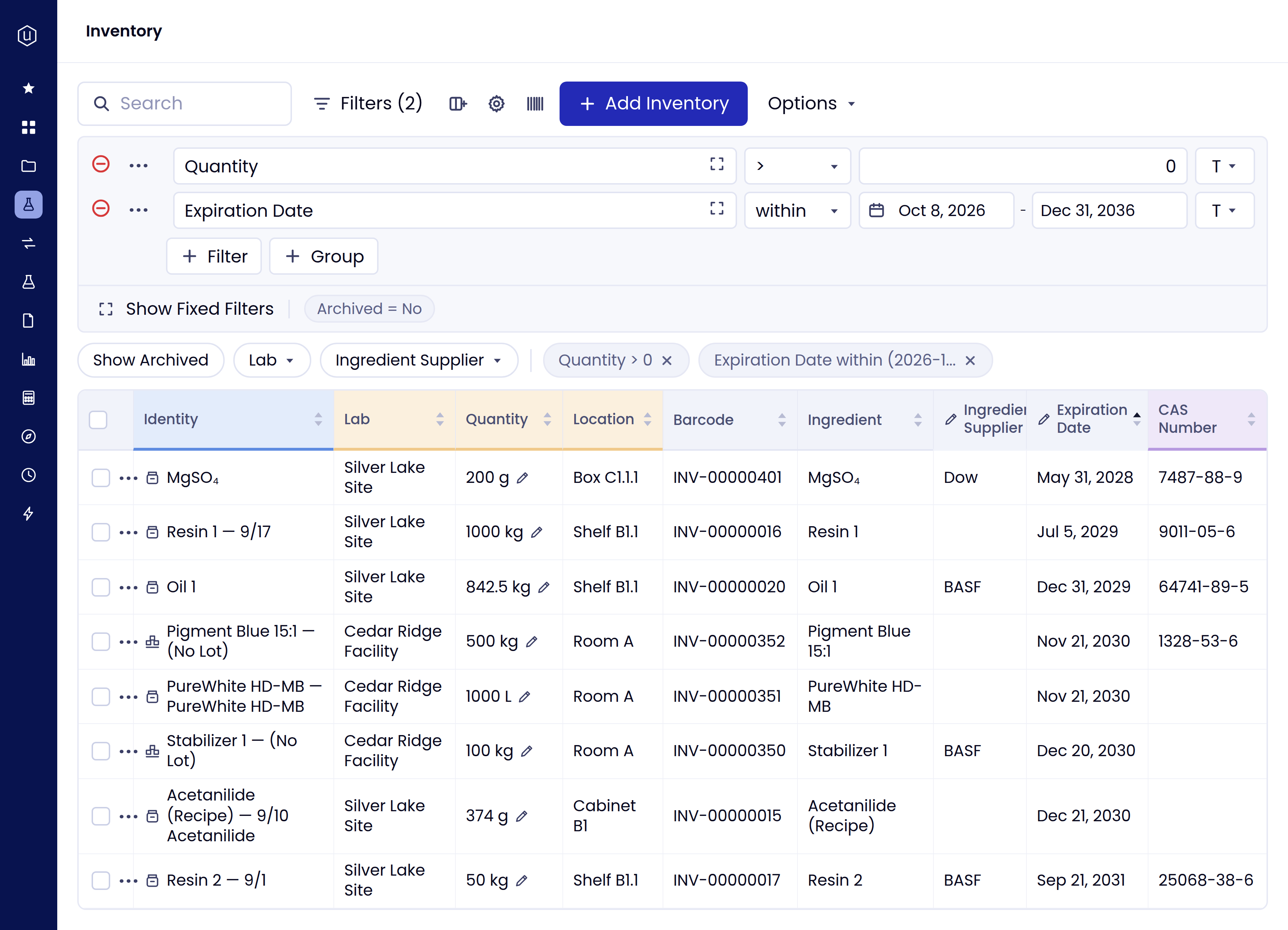Viewport: 1288px width, 930px height.
Task: Open the T dropdown on Quantity filter row
Action: pyautogui.click(x=1224, y=166)
